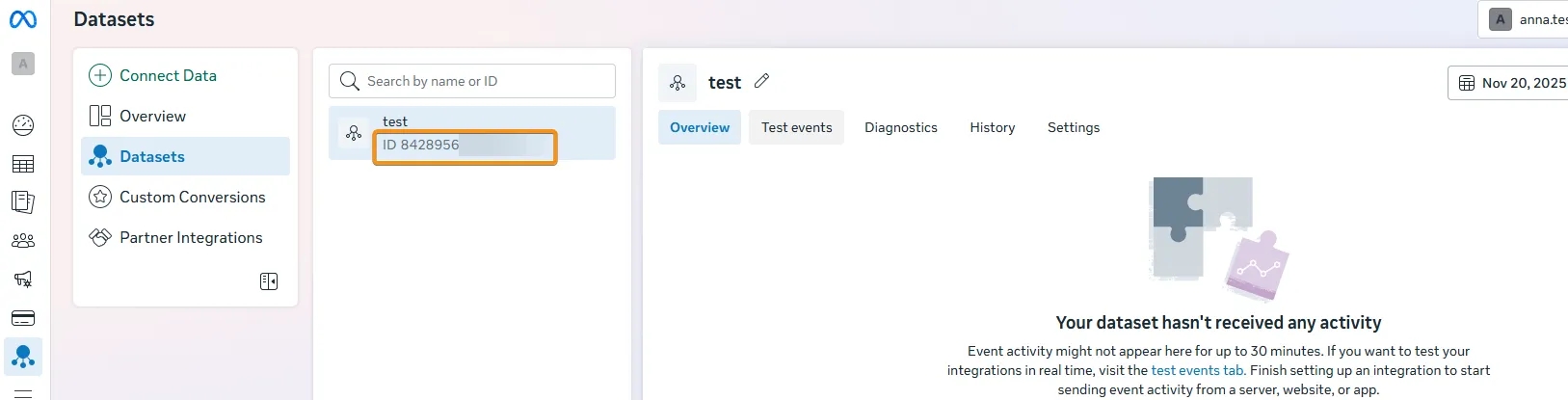This screenshot has height=400, width=1568.
Task: Select the Events Manager icon in left rail
Action: coord(23,357)
